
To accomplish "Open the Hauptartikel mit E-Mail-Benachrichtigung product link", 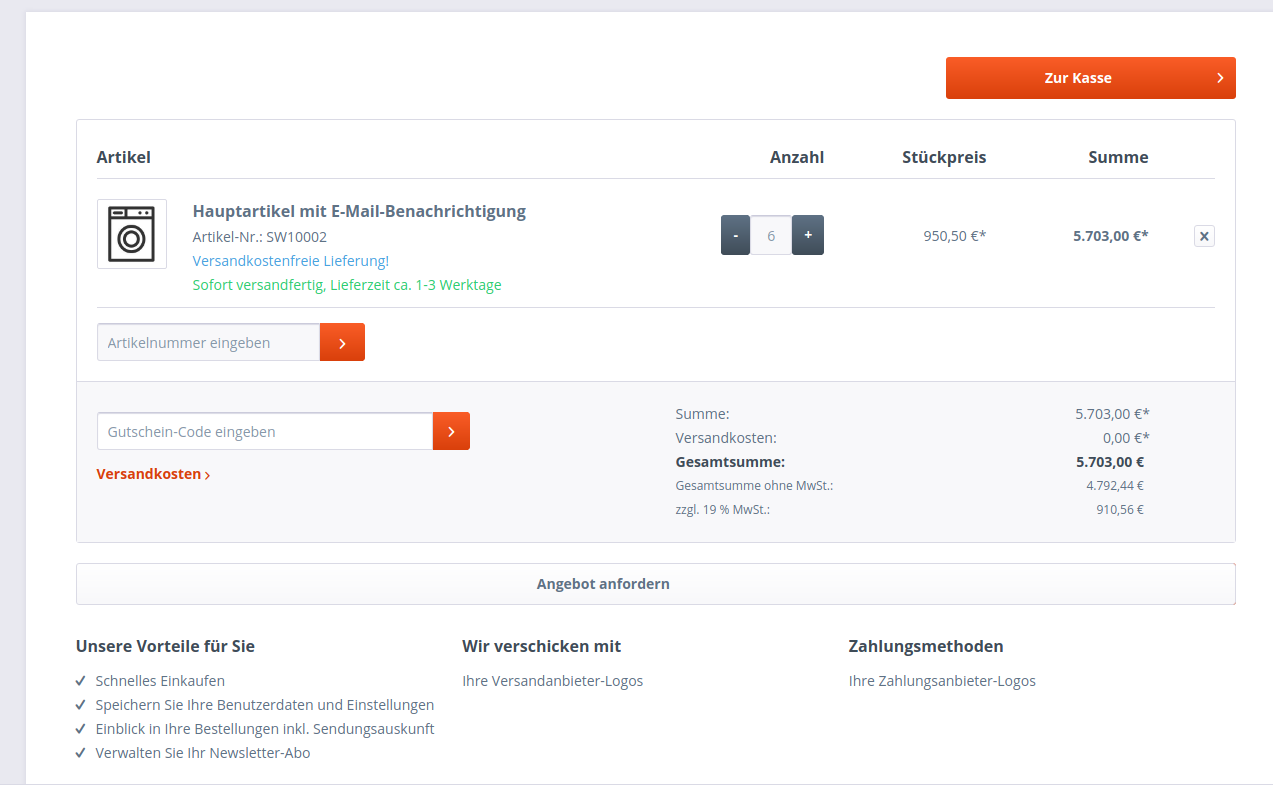I will (359, 211).
